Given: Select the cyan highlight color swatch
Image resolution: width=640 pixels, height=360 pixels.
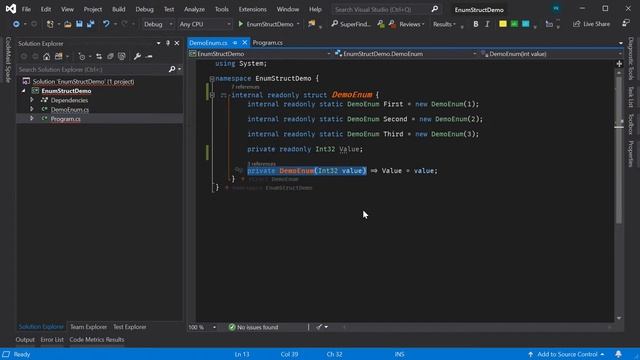Looking at the screenshot, I should [x=526, y=24].
